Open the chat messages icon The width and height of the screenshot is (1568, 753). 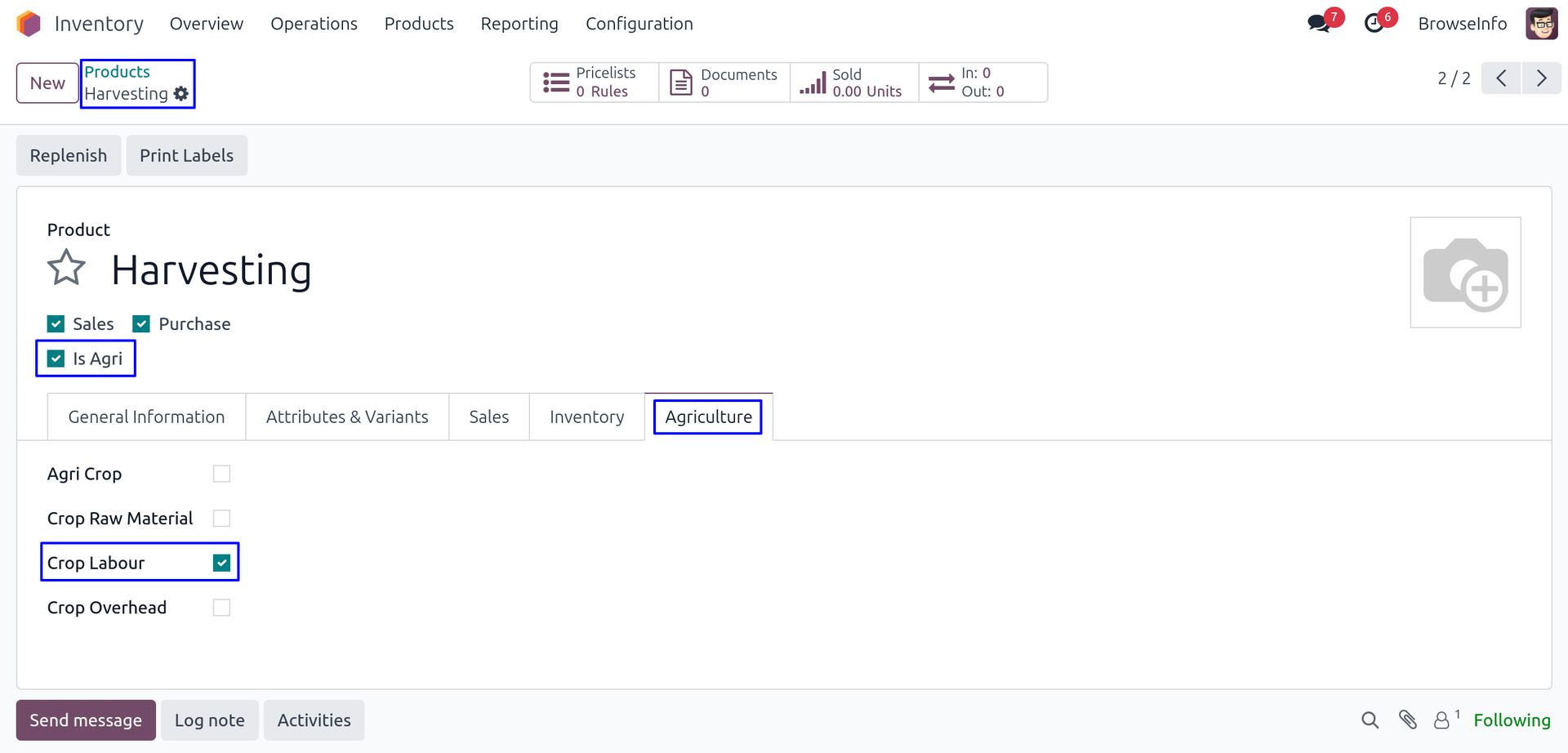click(x=1318, y=24)
